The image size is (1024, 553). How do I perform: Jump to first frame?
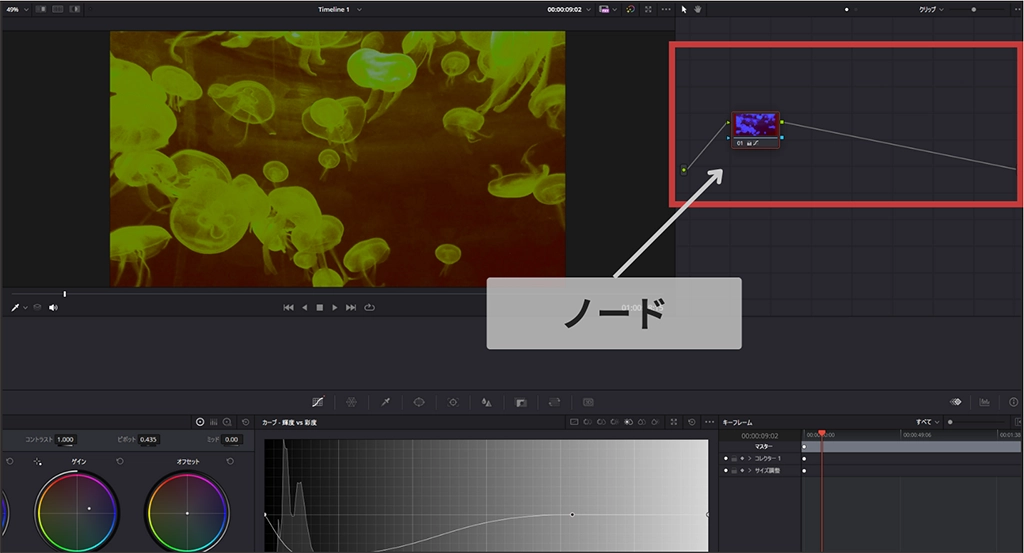coord(288,308)
